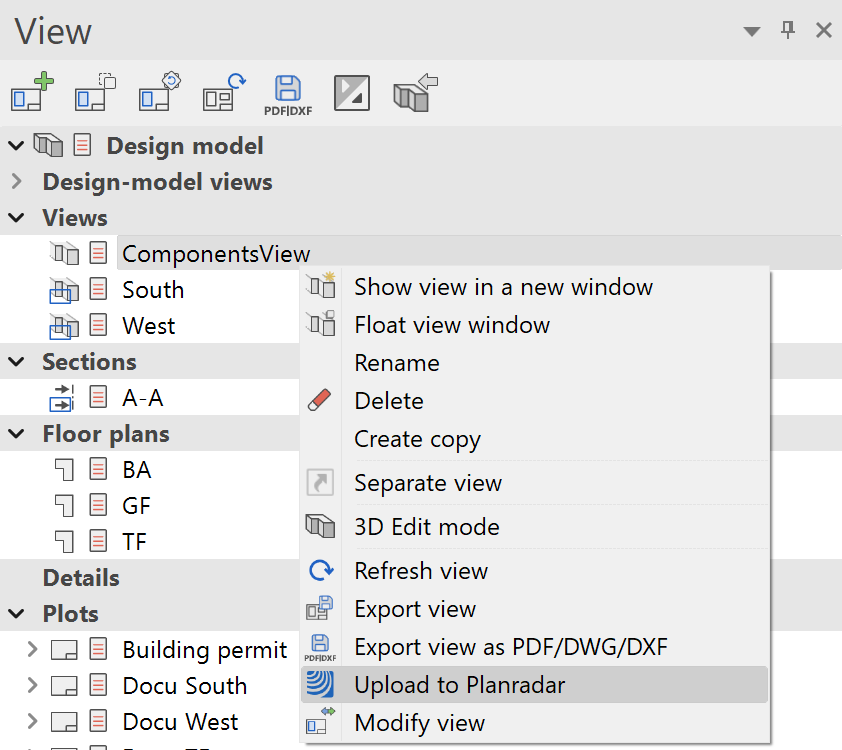Click the 3D model with arrow icon
842x750 pixels.
pos(416,93)
